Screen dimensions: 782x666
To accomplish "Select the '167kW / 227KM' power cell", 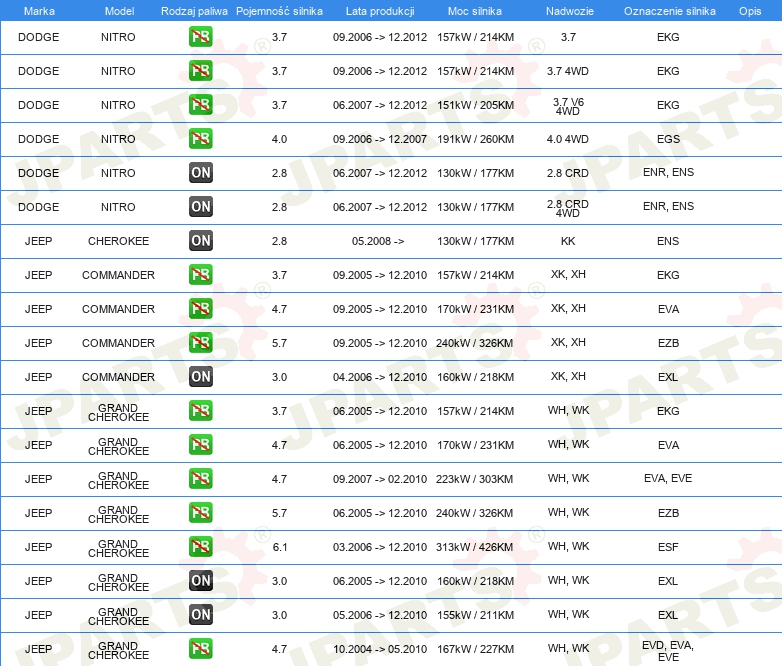I will 475,649.
